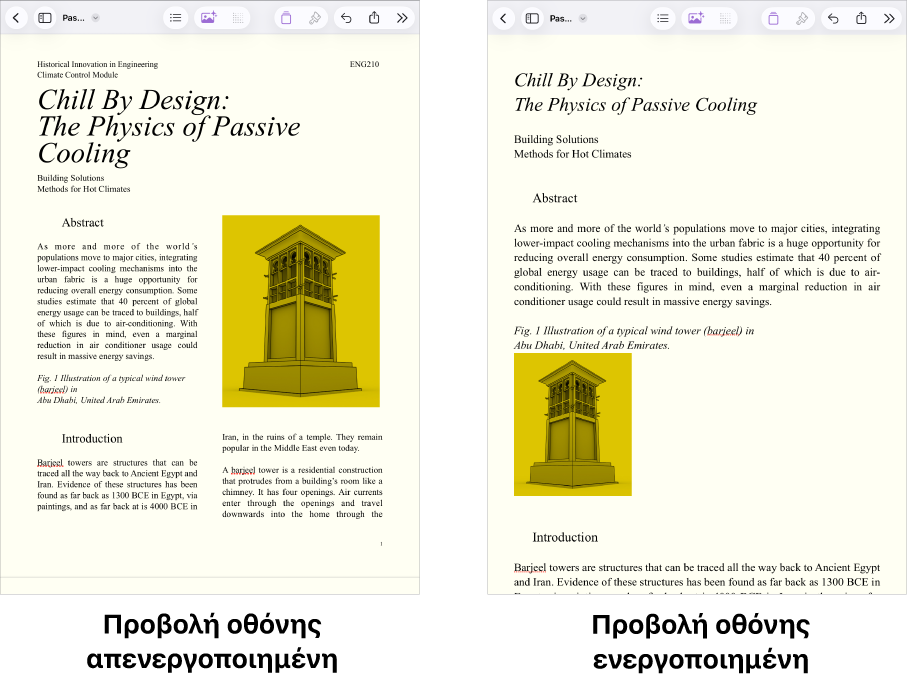Click the format paintbrush in left window
Viewport: 907px width, 684px height.
pos(314,18)
